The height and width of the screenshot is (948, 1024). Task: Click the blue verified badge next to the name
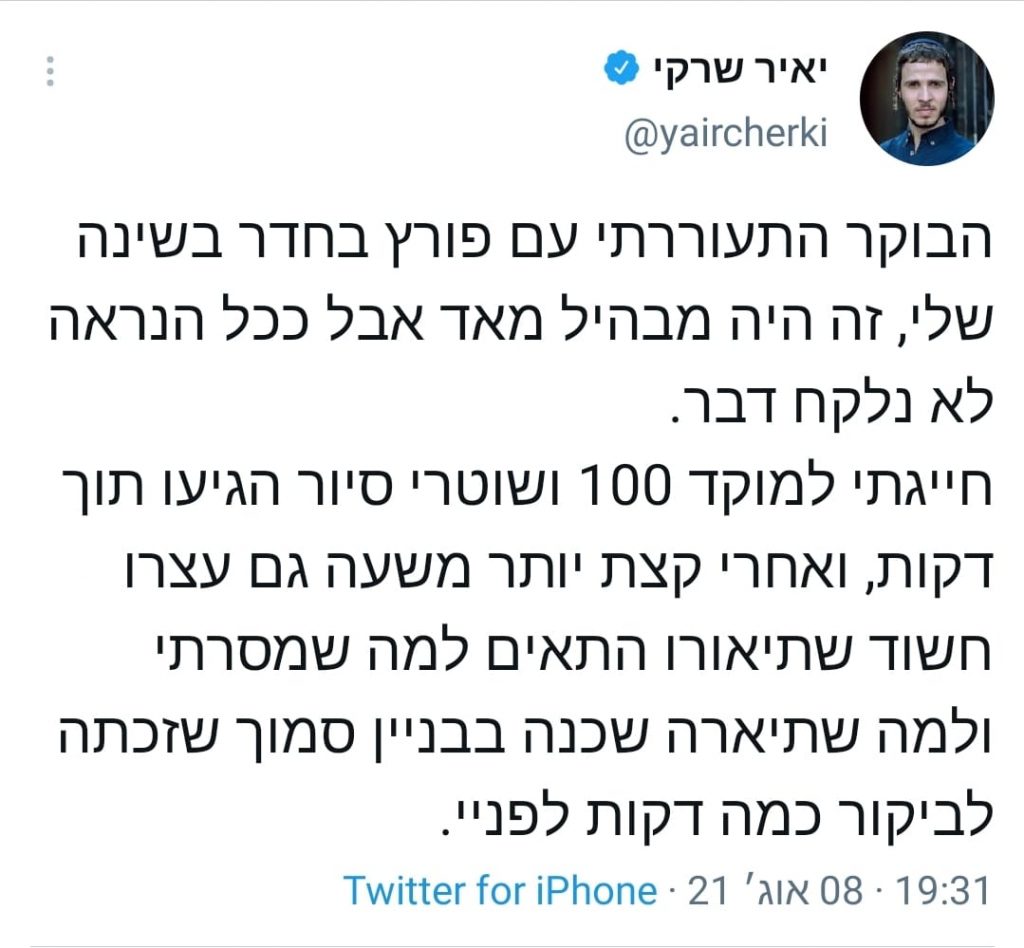[x=618, y=64]
